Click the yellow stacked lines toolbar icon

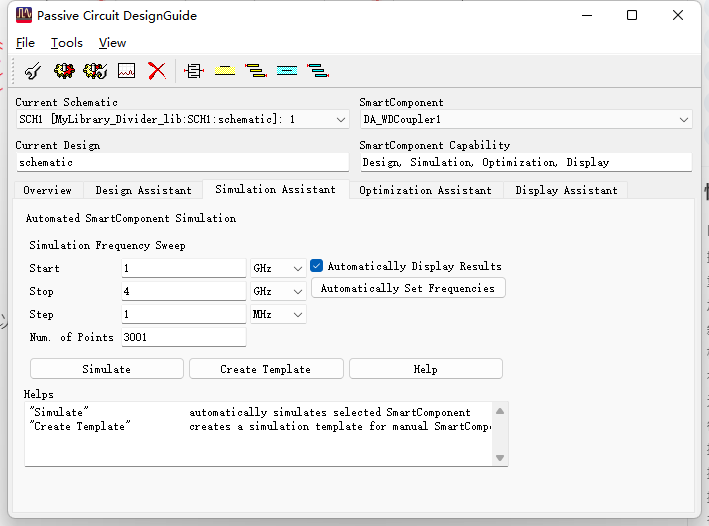coord(255,71)
